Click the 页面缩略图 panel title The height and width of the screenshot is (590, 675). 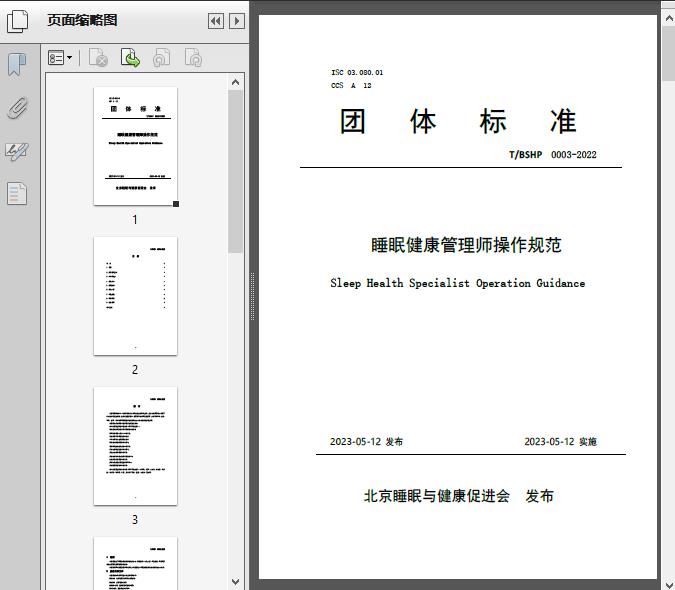(82, 20)
